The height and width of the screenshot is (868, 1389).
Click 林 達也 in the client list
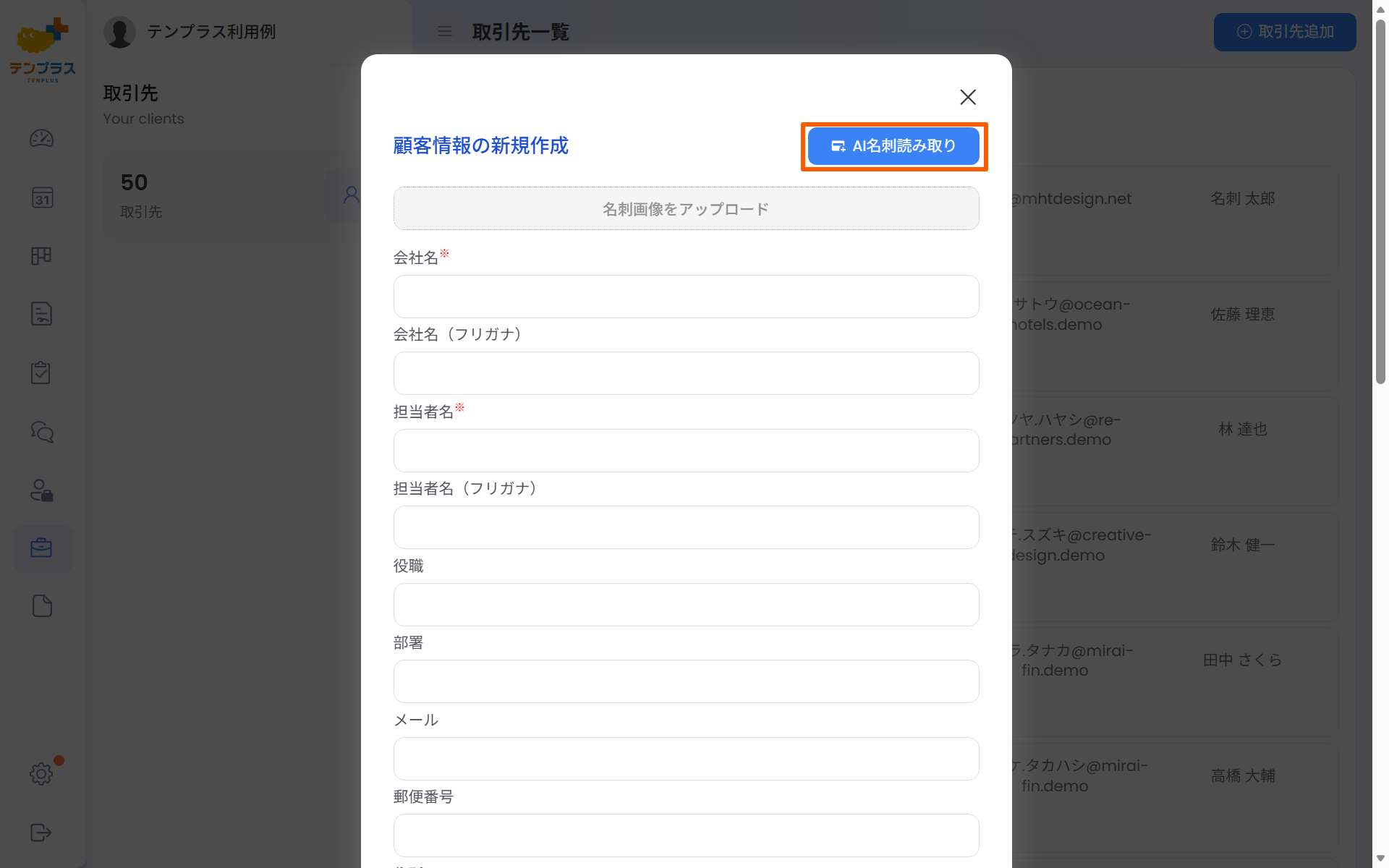(x=1243, y=429)
